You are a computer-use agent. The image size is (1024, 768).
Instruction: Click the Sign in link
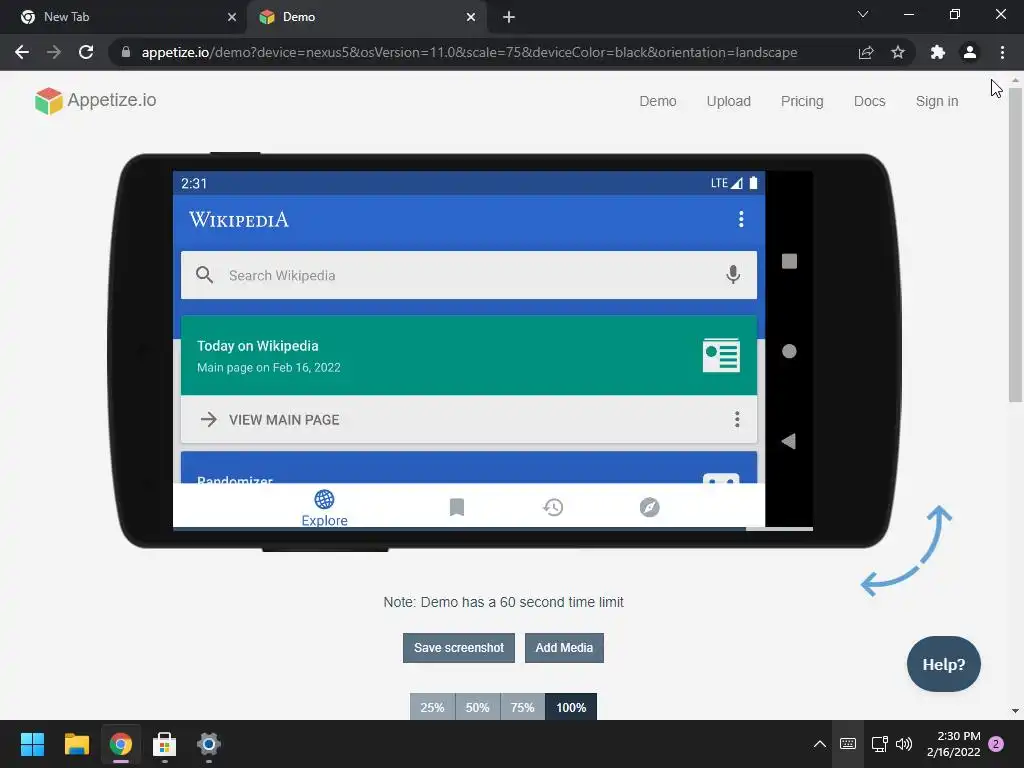[936, 101]
